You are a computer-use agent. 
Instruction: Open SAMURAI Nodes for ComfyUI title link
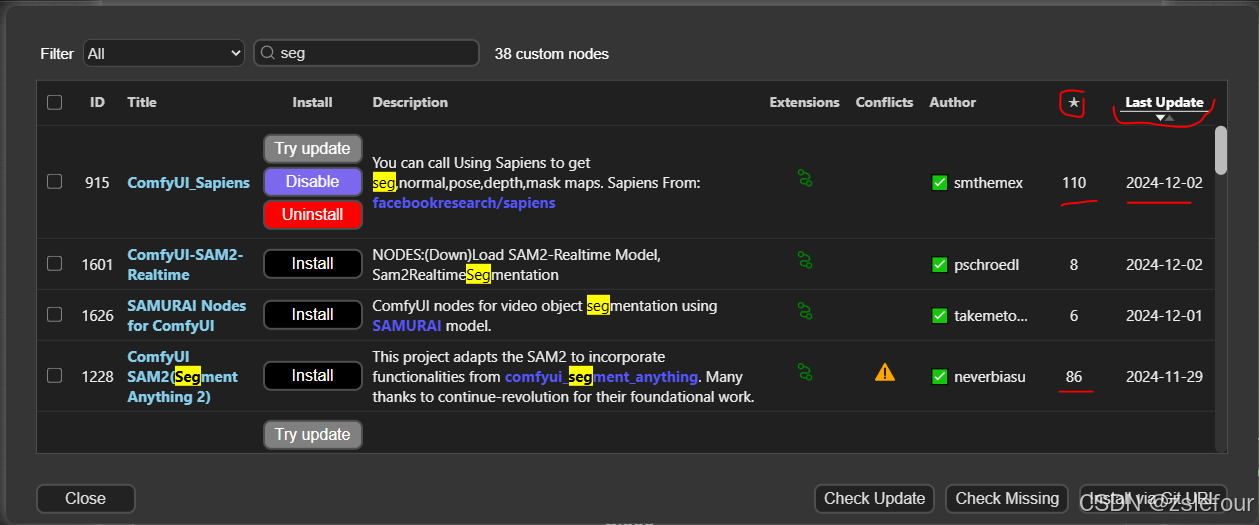click(x=187, y=315)
